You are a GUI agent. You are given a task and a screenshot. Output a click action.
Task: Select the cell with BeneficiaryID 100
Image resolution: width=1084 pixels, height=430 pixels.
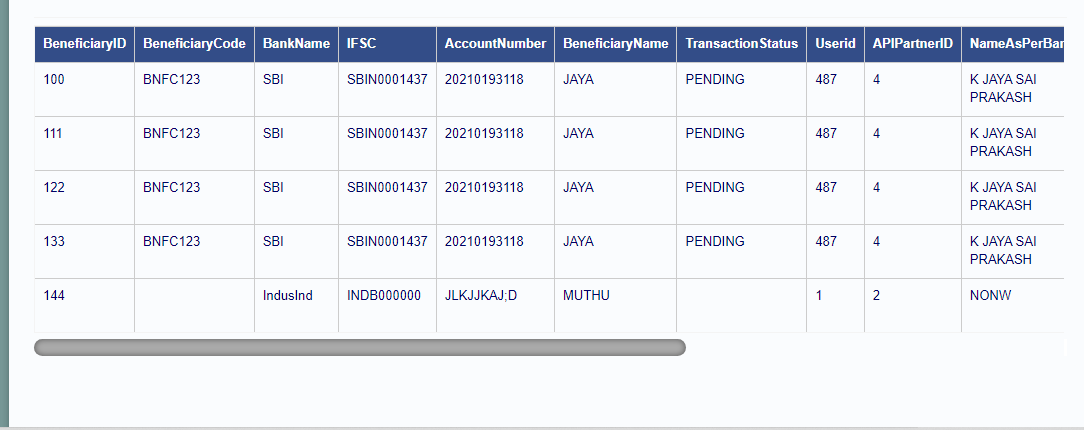84,89
